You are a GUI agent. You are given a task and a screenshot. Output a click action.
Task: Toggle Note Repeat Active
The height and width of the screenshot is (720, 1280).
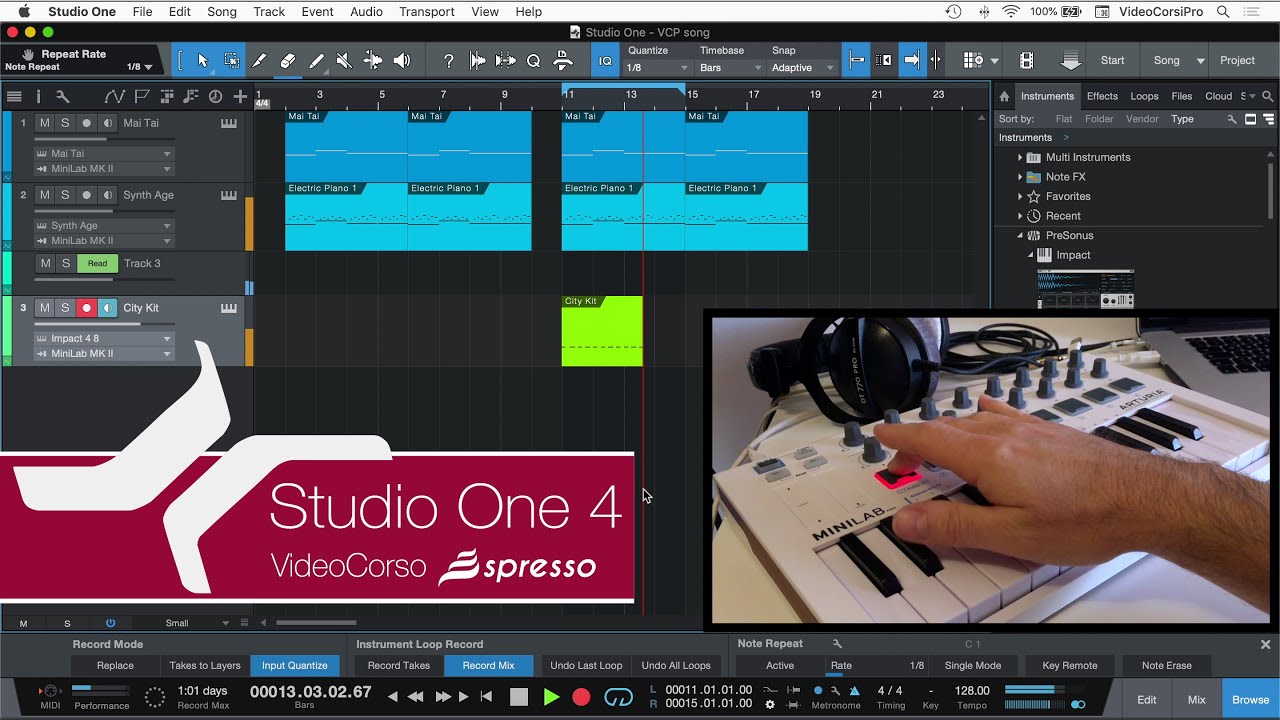click(x=780, y=665)
